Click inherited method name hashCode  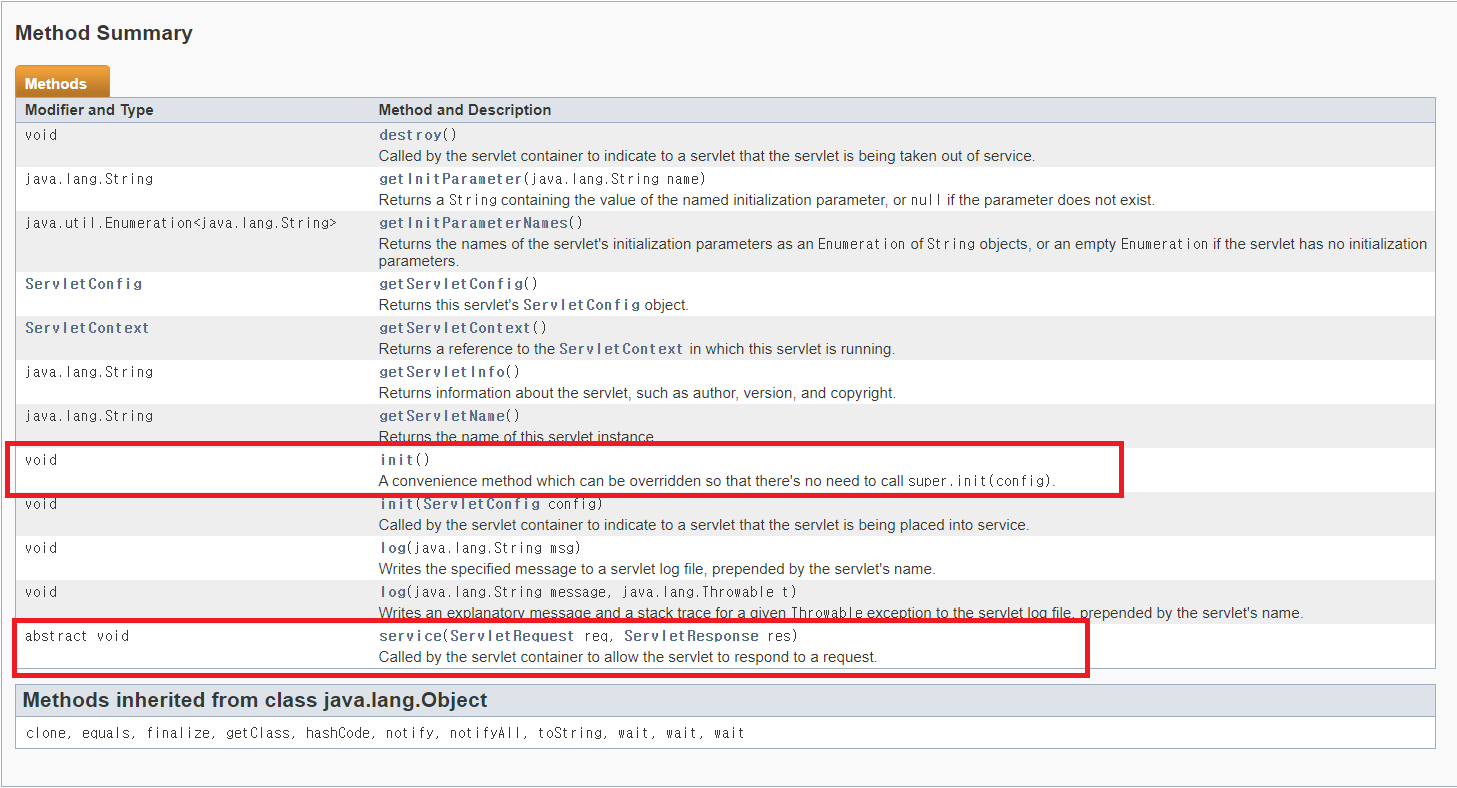(x=337, y=733)
